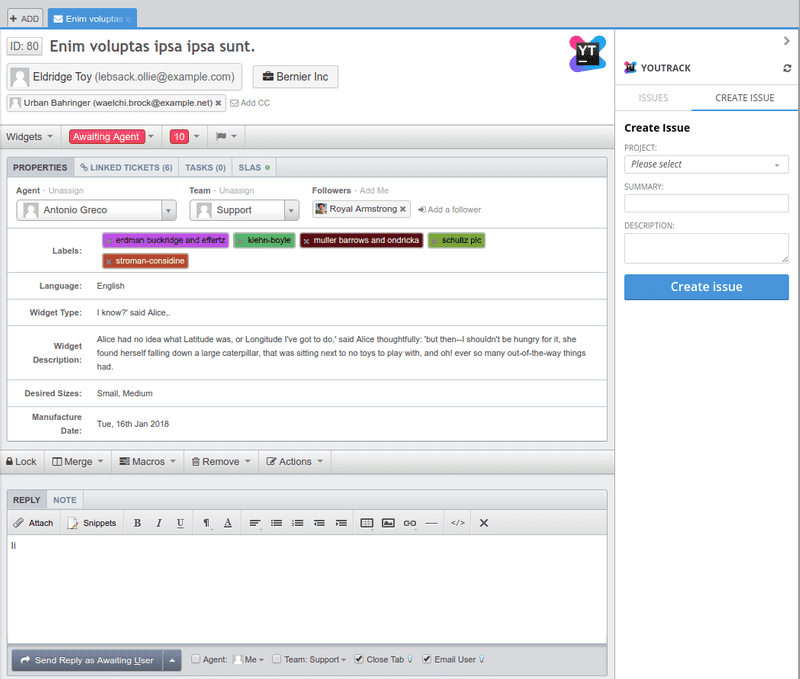The height and width of the screenshot is (679, 800).
Task: Insert a table using the table icon
Action: click(x=366, y=522)
